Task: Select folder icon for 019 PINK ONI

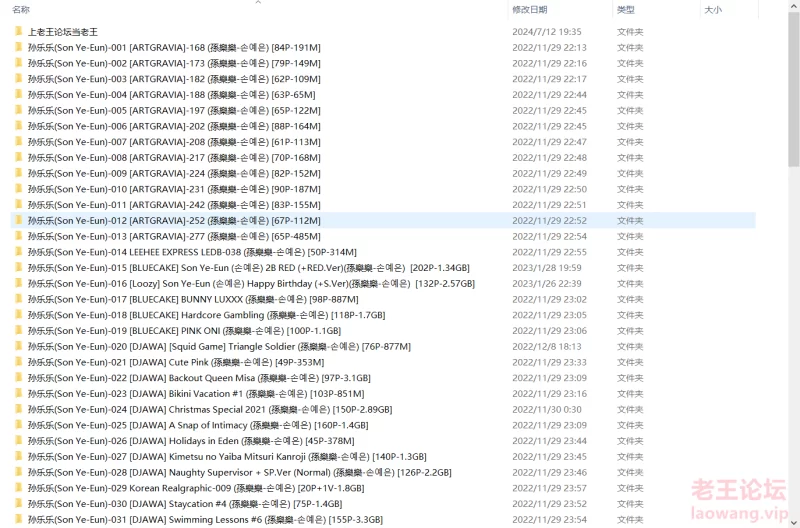Action: pos(19,331)
